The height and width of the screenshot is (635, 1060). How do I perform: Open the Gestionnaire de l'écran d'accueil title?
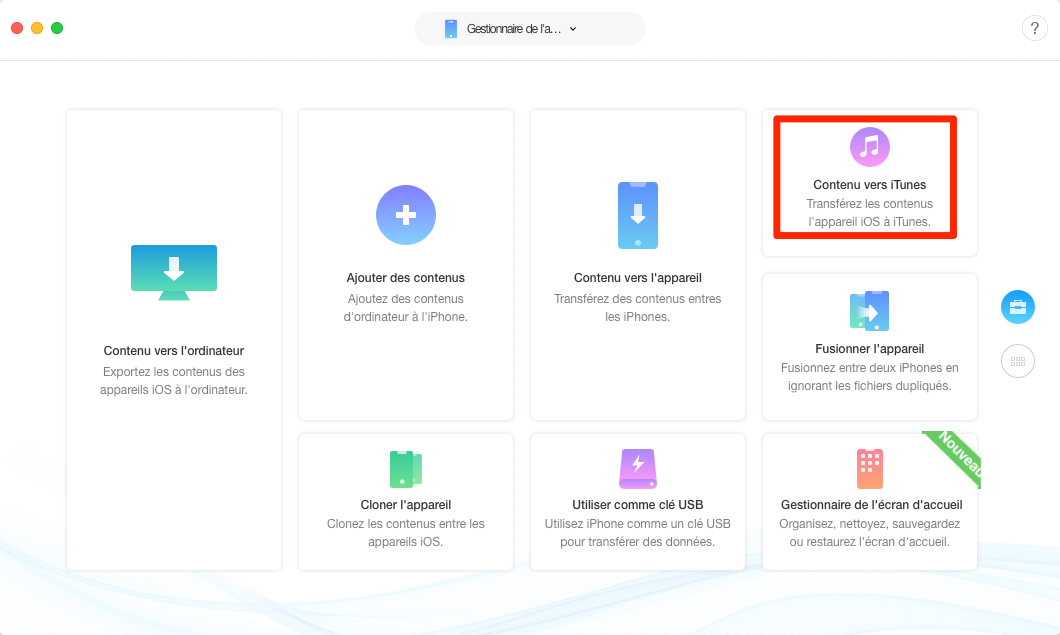(871, 504)
